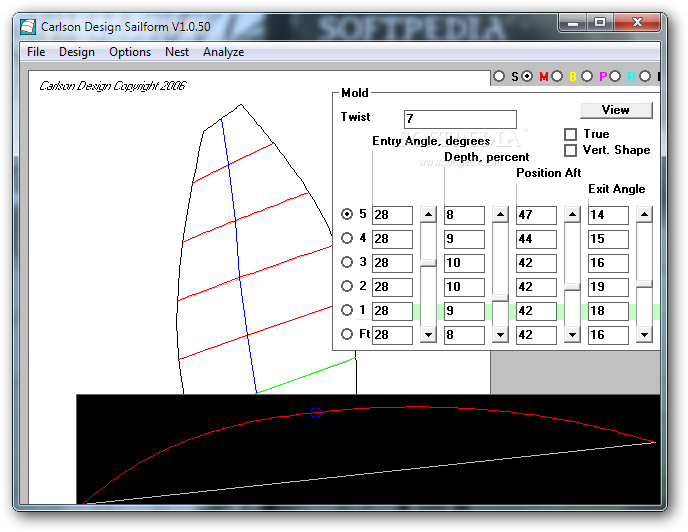The width and height of the screenshot is (688, 532).
Task: Open the Nest menu
Action: (177, 52)
